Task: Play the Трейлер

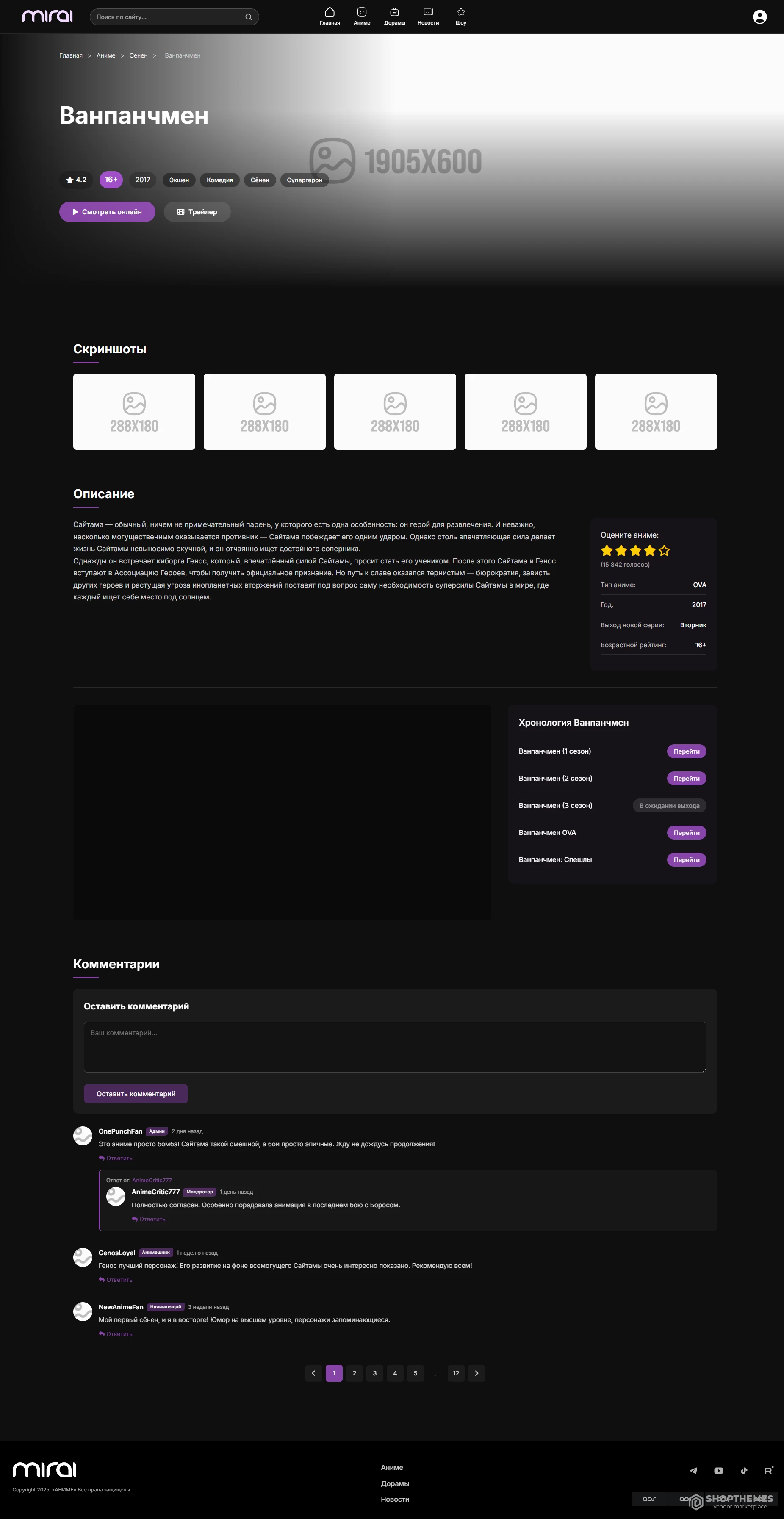Action: (197, 212)
